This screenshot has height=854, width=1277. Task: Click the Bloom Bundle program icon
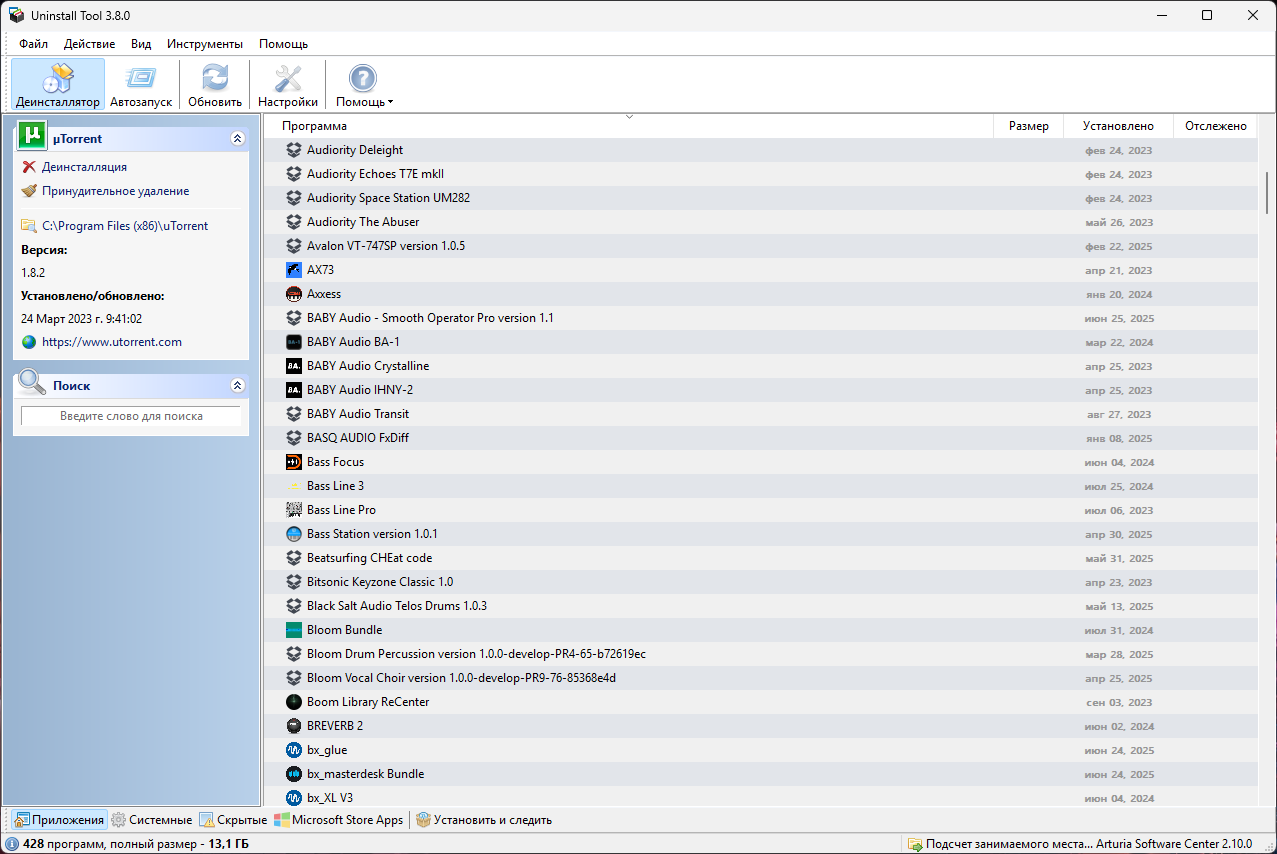[294, 630]
